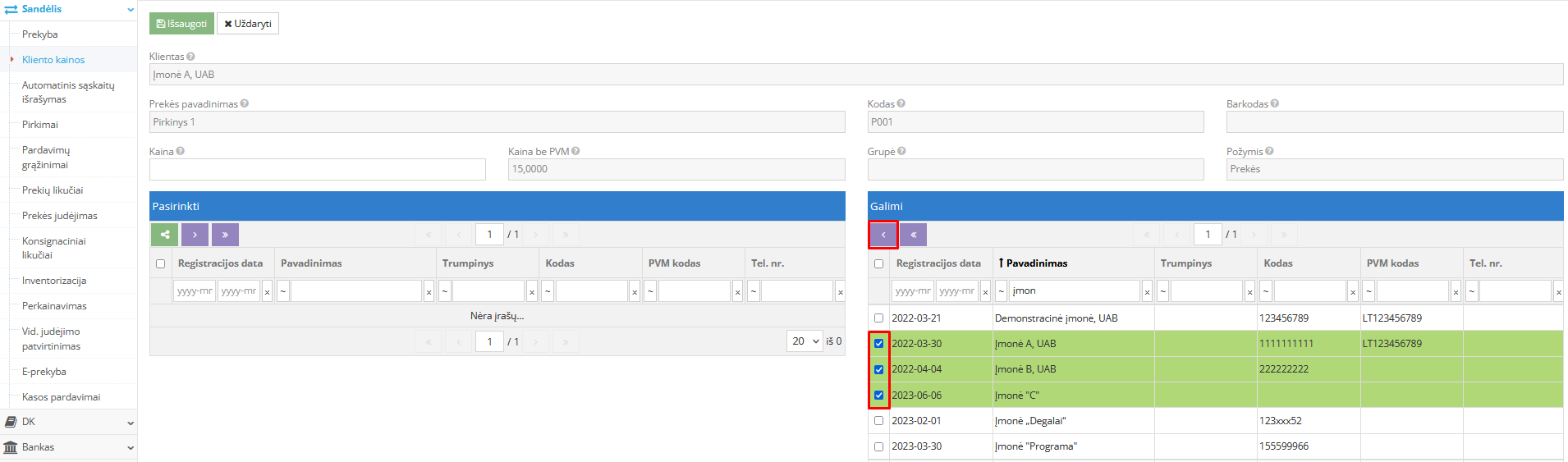
Task: Sort Galimi table by Pavadinimas column header
Action: [1036, 263]
